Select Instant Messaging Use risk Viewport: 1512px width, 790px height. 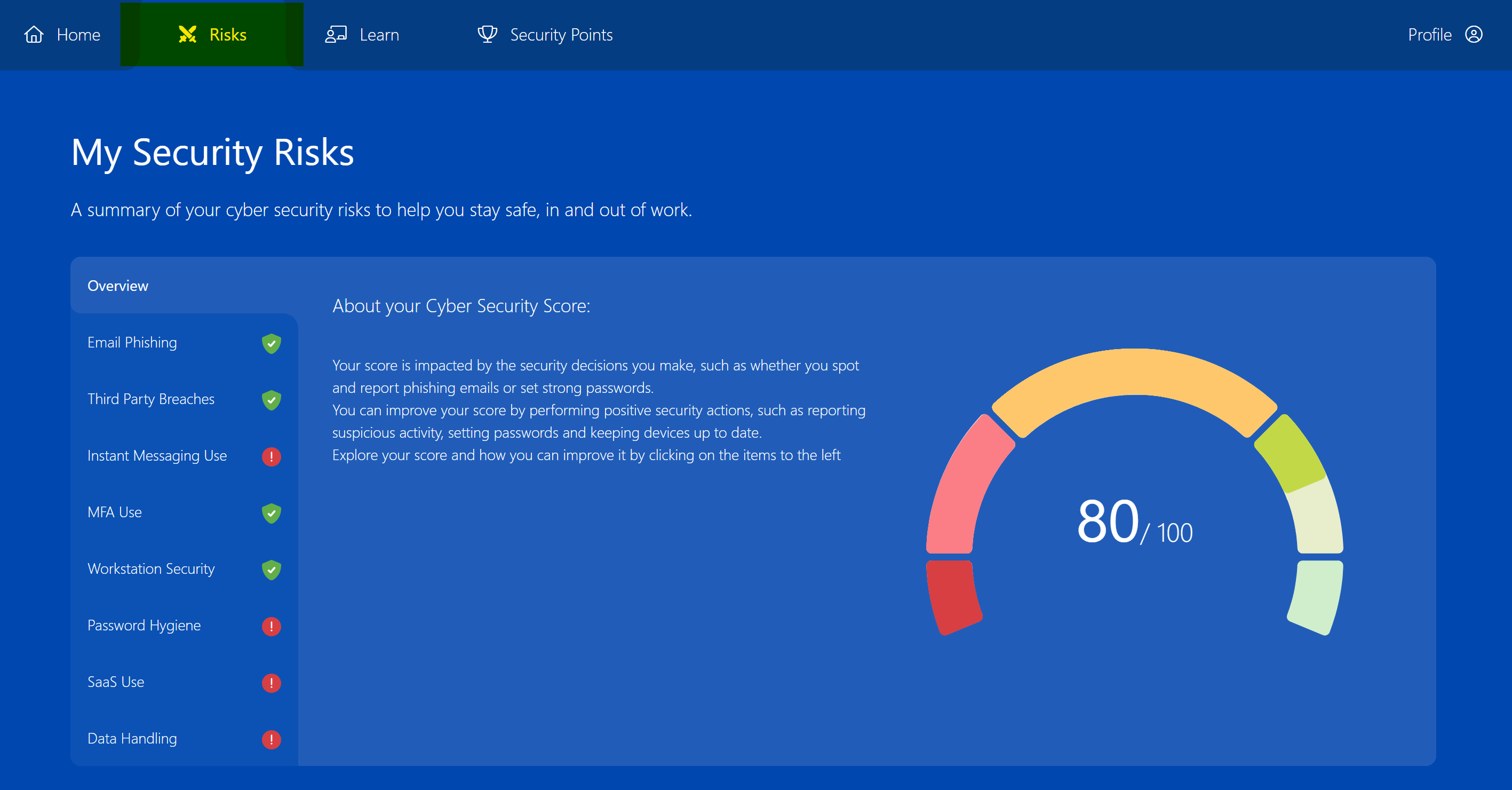pos(184,456)
